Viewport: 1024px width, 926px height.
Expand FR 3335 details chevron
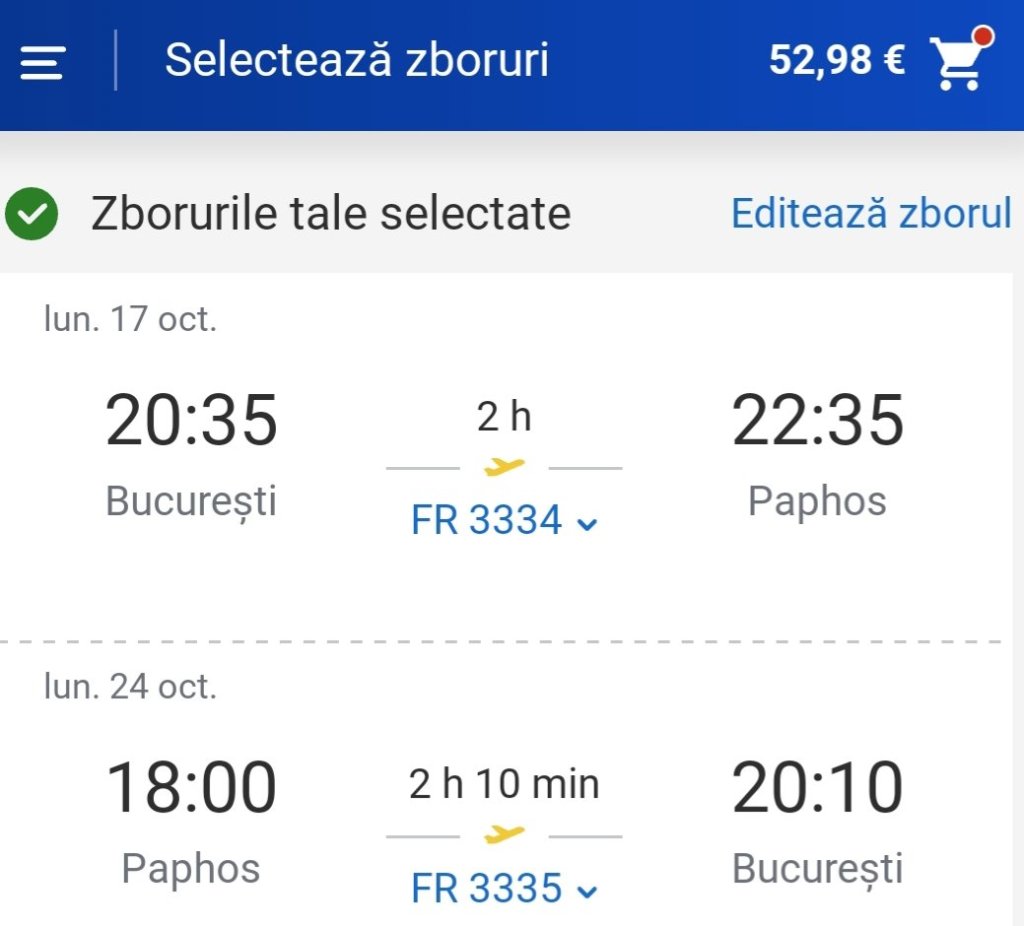[588, 891]
